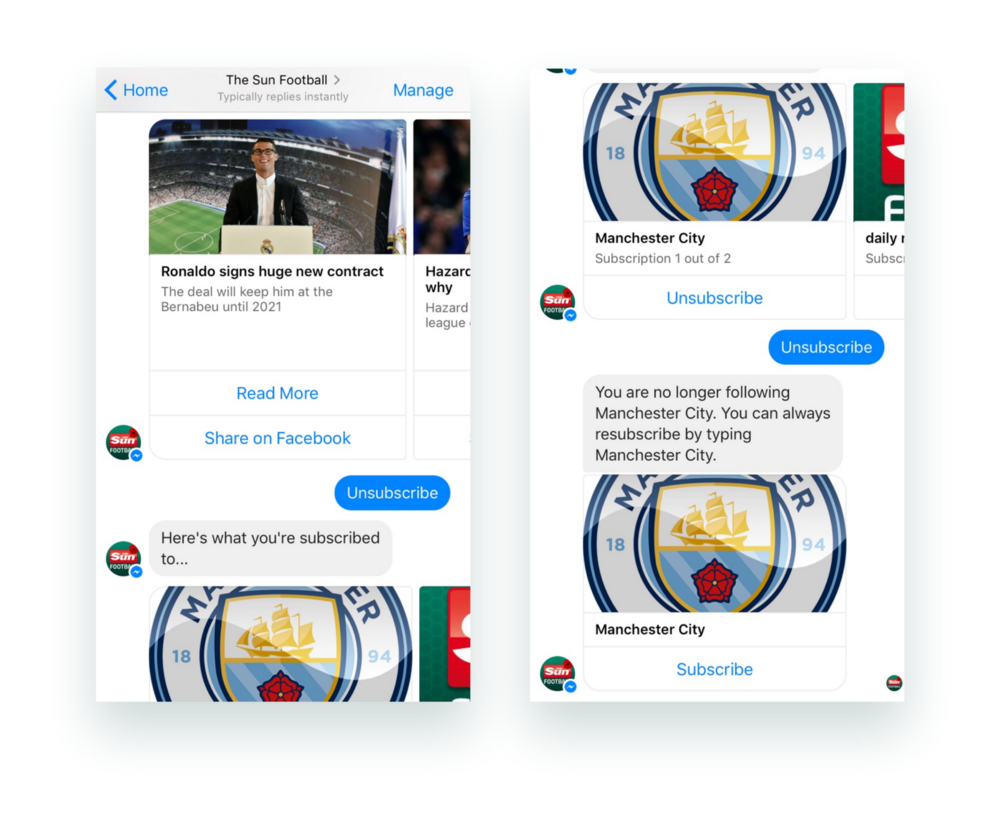Image resolution: width=1000 pixels, height=825 pixels.
Task: Open Manchester City crest in left chat
Action: tap(281, 644)
